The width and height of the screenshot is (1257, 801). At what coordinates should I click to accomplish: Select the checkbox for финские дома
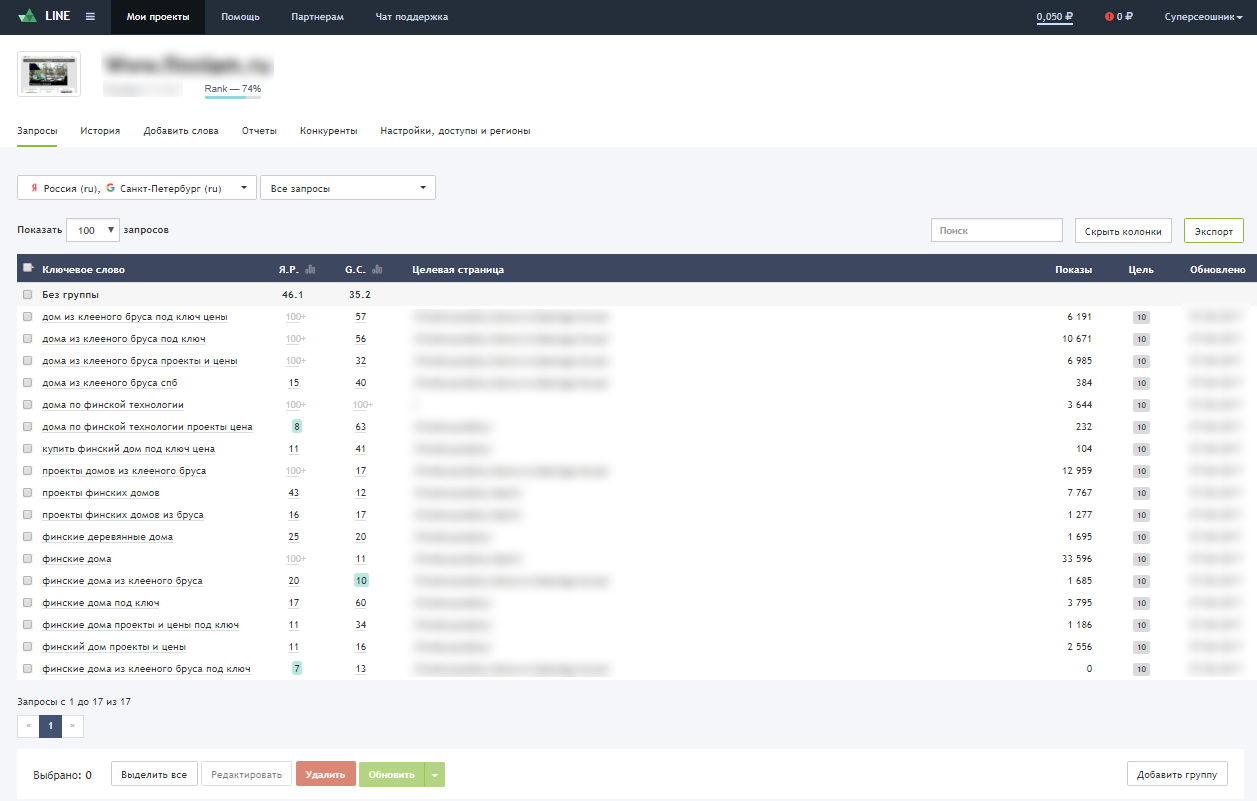coord(27,559)
